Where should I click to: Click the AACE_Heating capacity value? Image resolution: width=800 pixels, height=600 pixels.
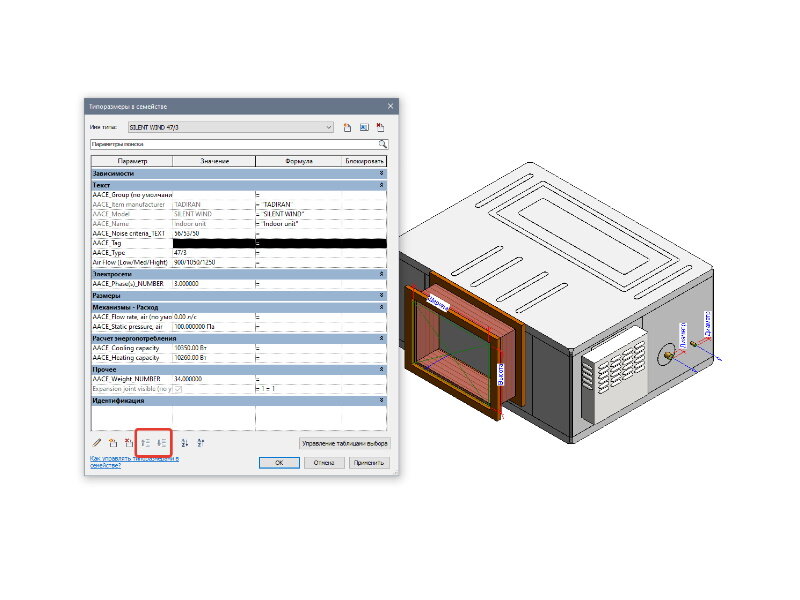coord(214,358)
